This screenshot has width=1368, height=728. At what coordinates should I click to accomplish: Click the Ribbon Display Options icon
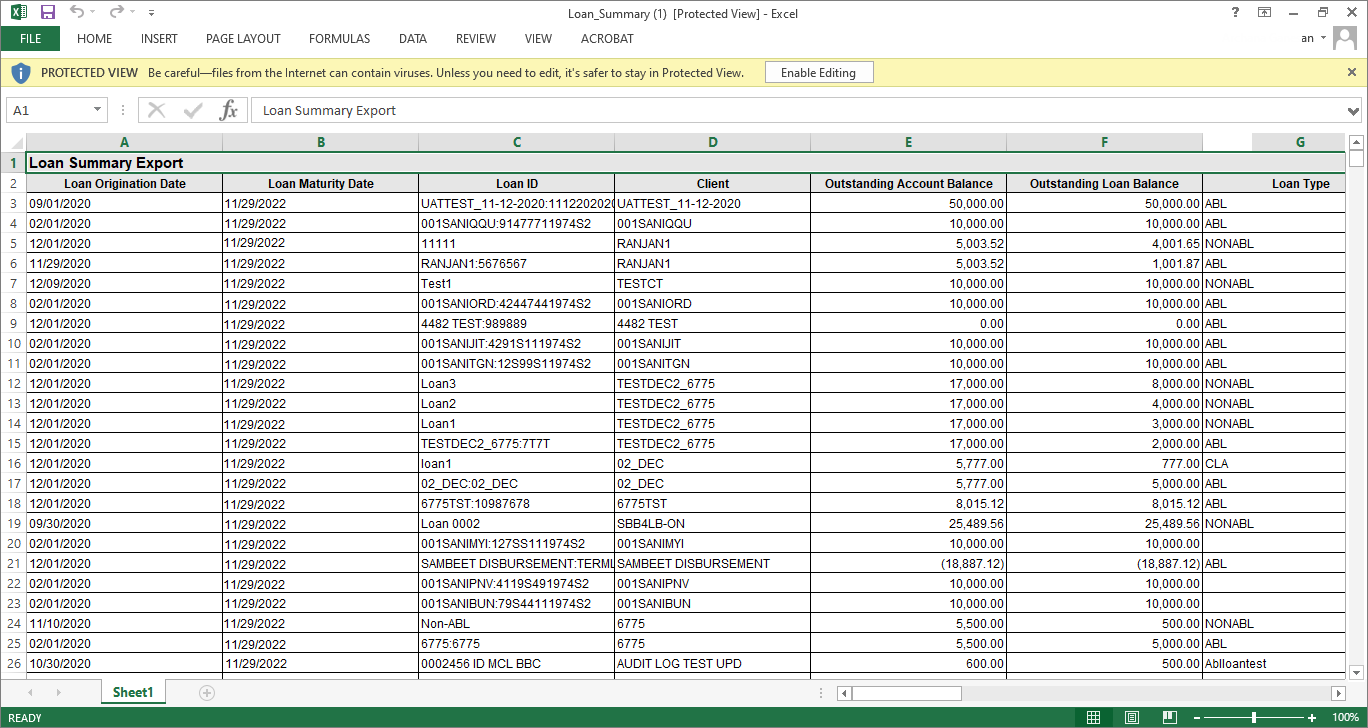pyautogui.click(x=1265, y=13)
